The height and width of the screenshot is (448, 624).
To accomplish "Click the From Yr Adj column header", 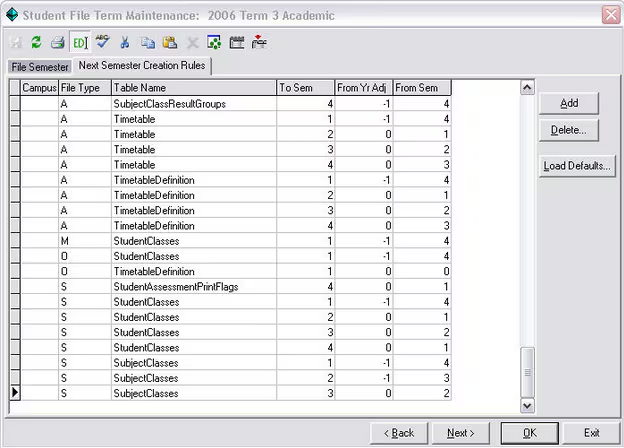I will click(363, 88).
